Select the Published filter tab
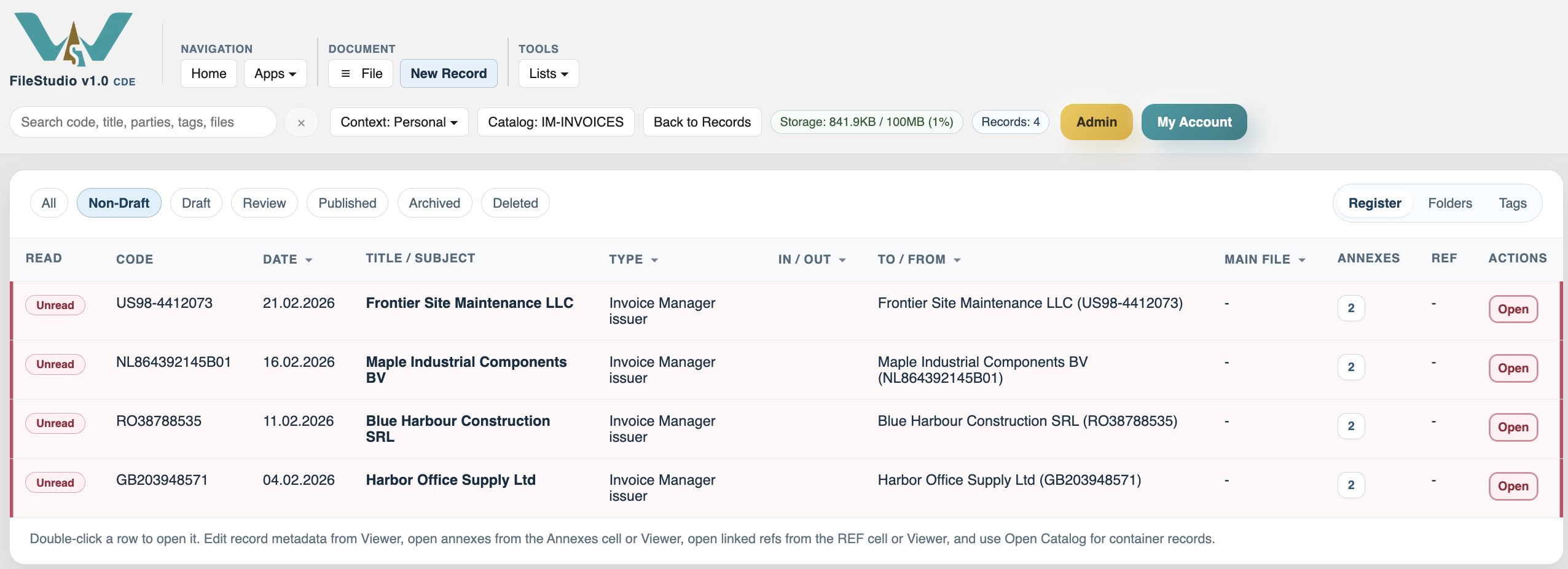The width and height of the screenshot is (1568, 569). tap(347, 203)
